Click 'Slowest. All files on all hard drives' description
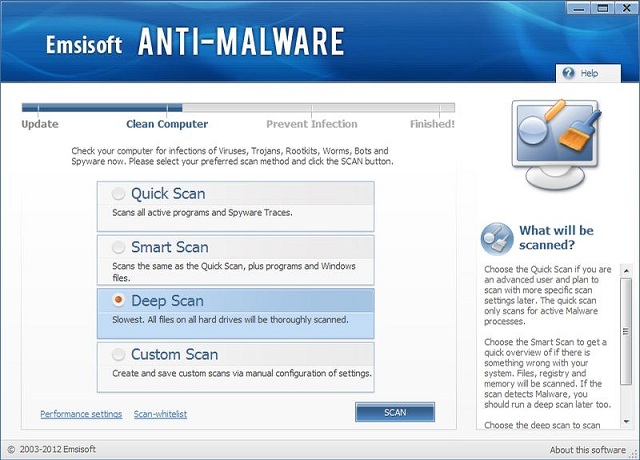The height and width of the screenshot is (460, 640). click(230, 320)
